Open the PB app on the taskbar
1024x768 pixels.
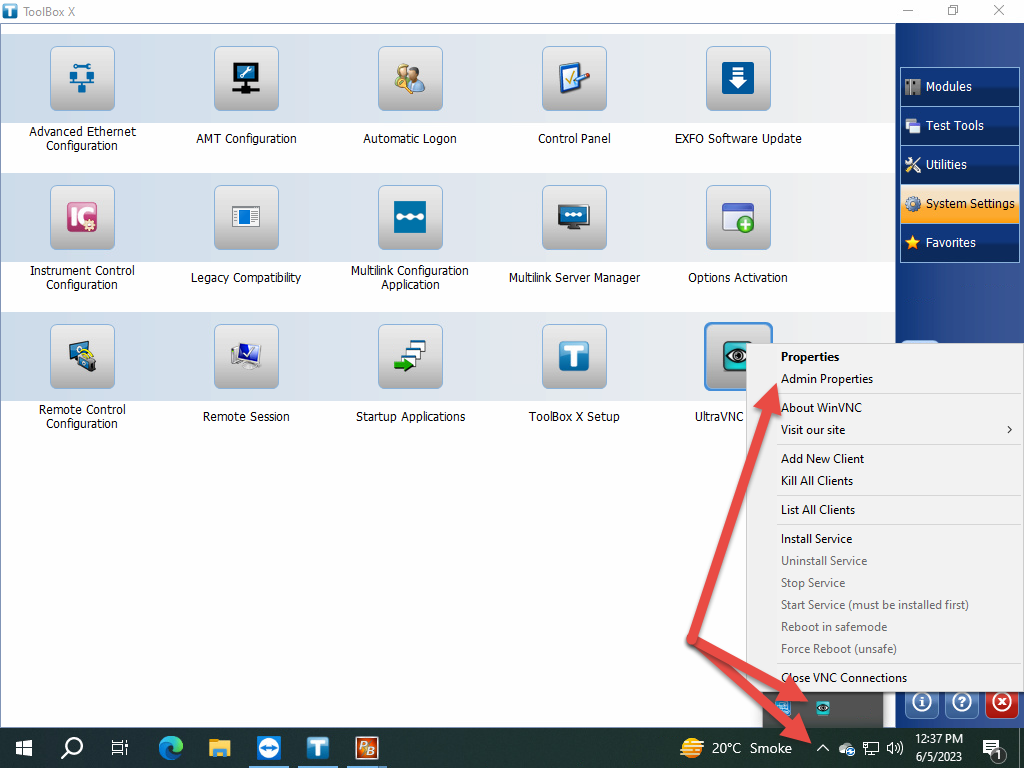coord(366,748)
